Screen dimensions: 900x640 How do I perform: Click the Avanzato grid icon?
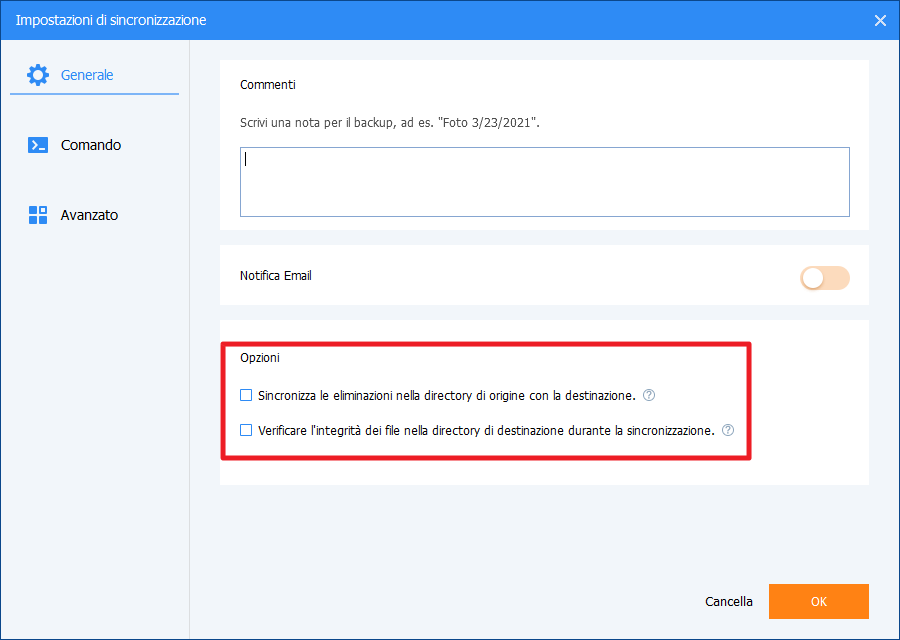38,215
